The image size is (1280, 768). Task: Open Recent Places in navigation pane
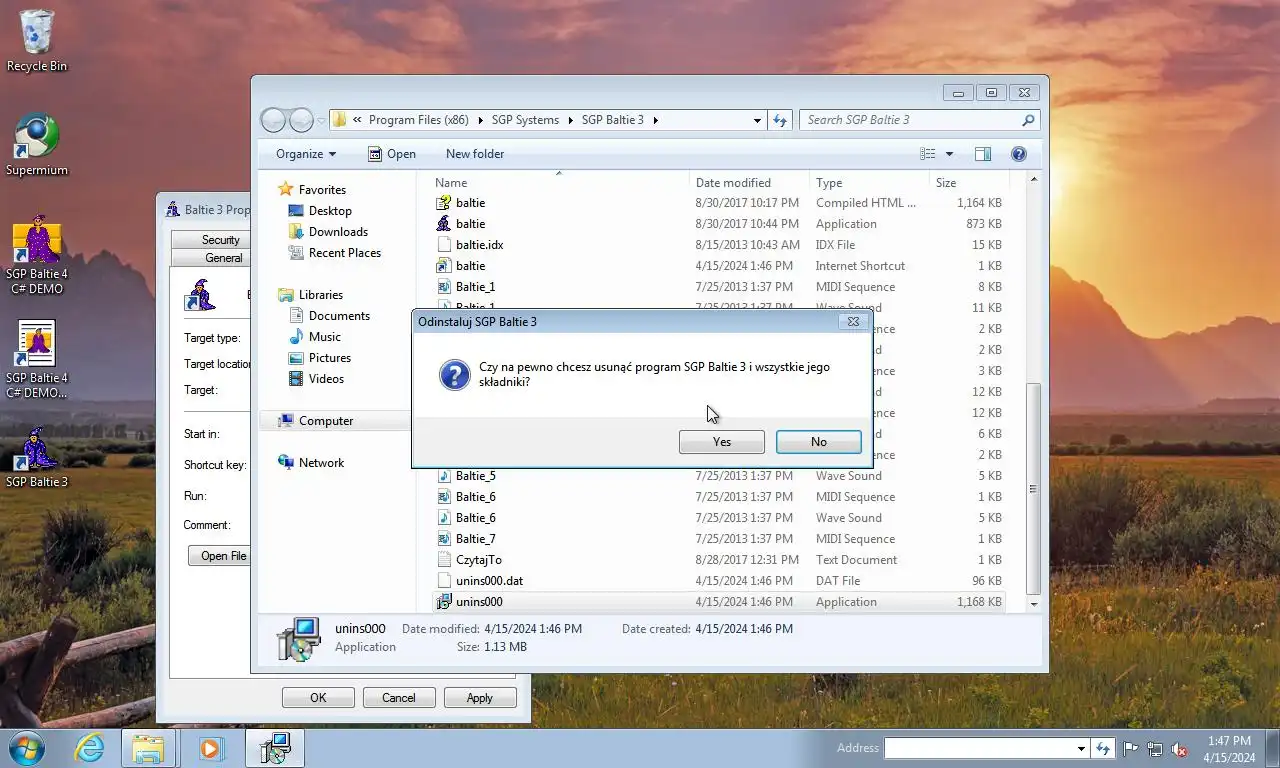[x=345, y=253]
